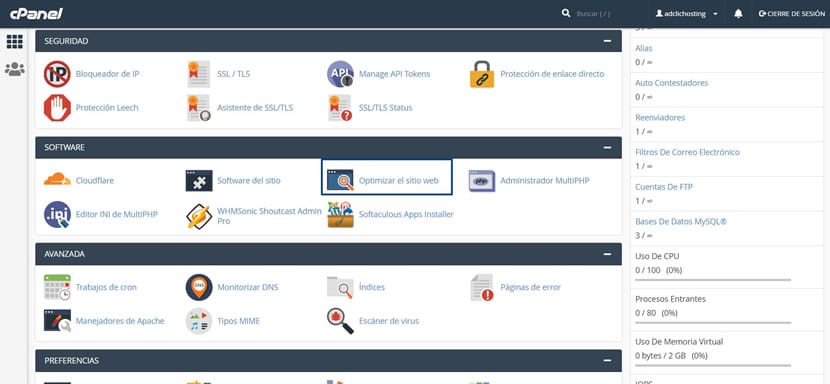Open the Índices folder icon

340,287
